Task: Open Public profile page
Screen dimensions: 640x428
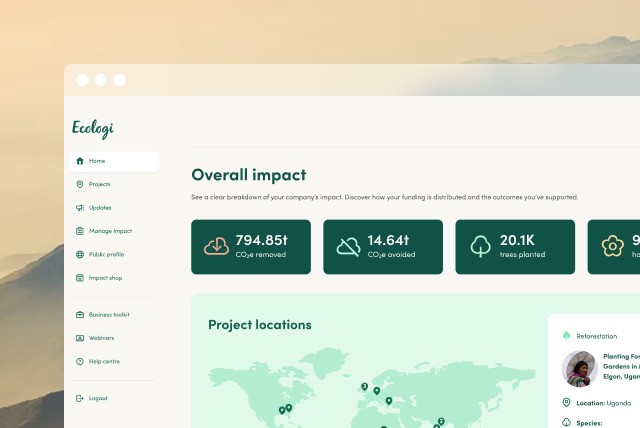Action: pos(106,255)
